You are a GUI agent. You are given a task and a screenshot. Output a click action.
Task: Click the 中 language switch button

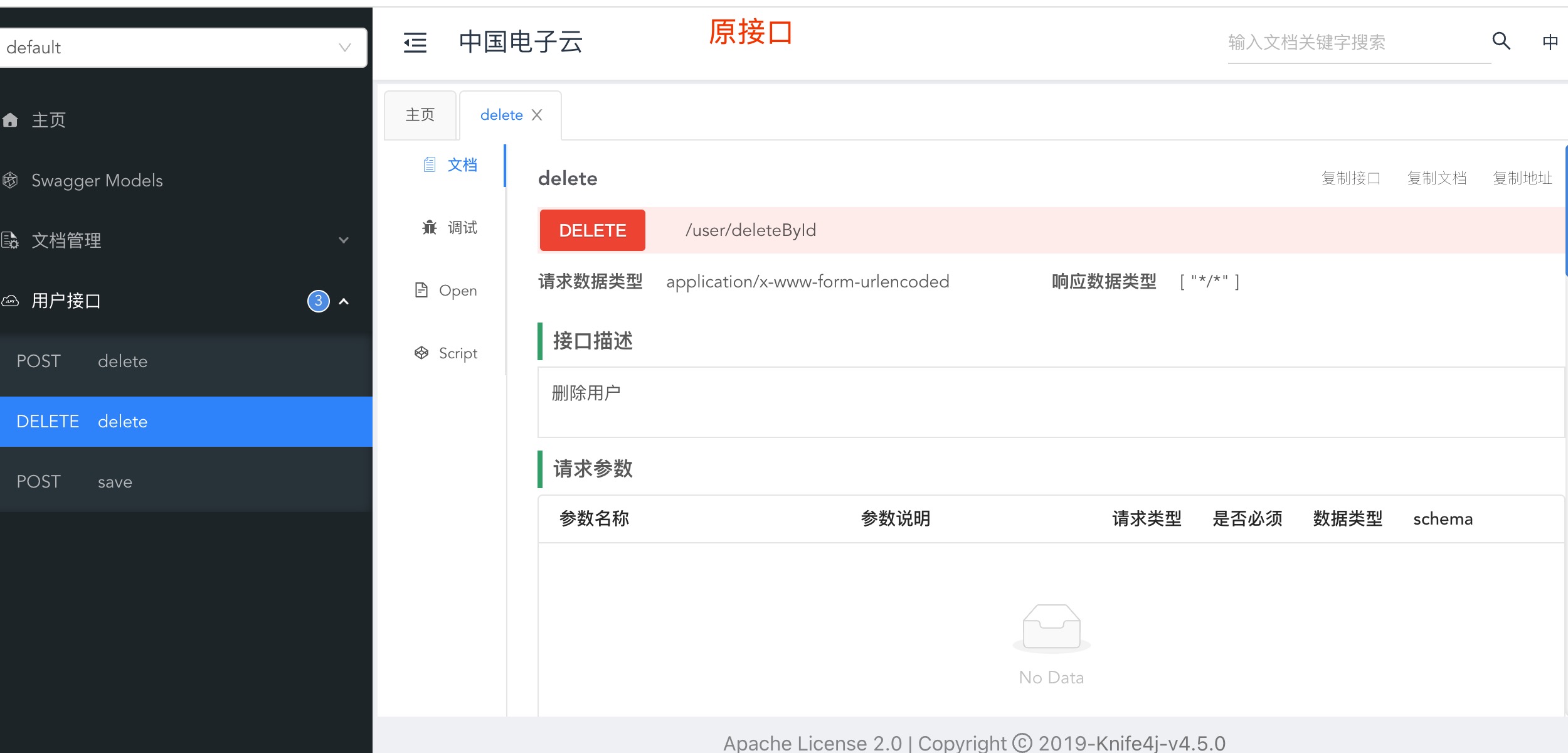(1550, 42)
